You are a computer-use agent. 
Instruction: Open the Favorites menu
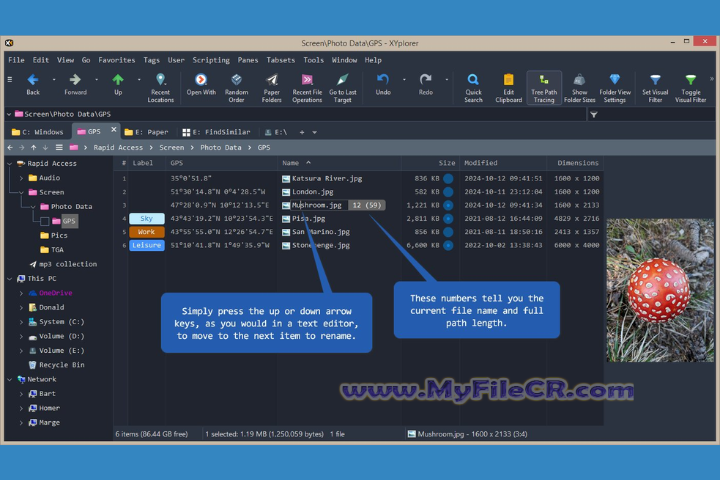pos(117,60)
